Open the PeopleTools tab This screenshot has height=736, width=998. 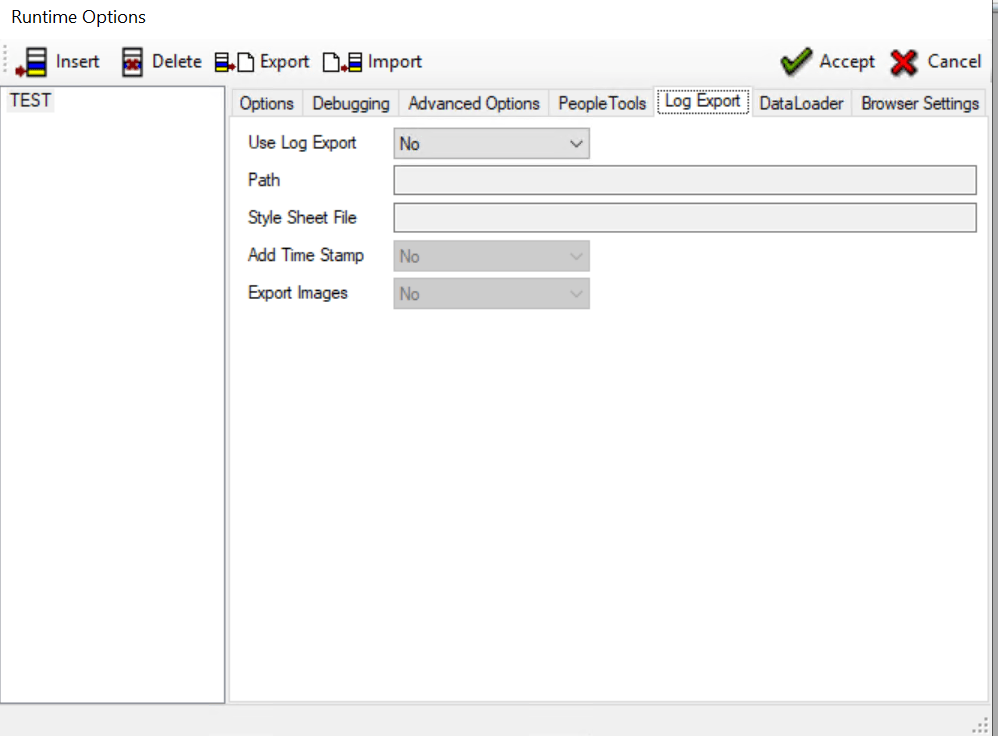coord(602,102)
